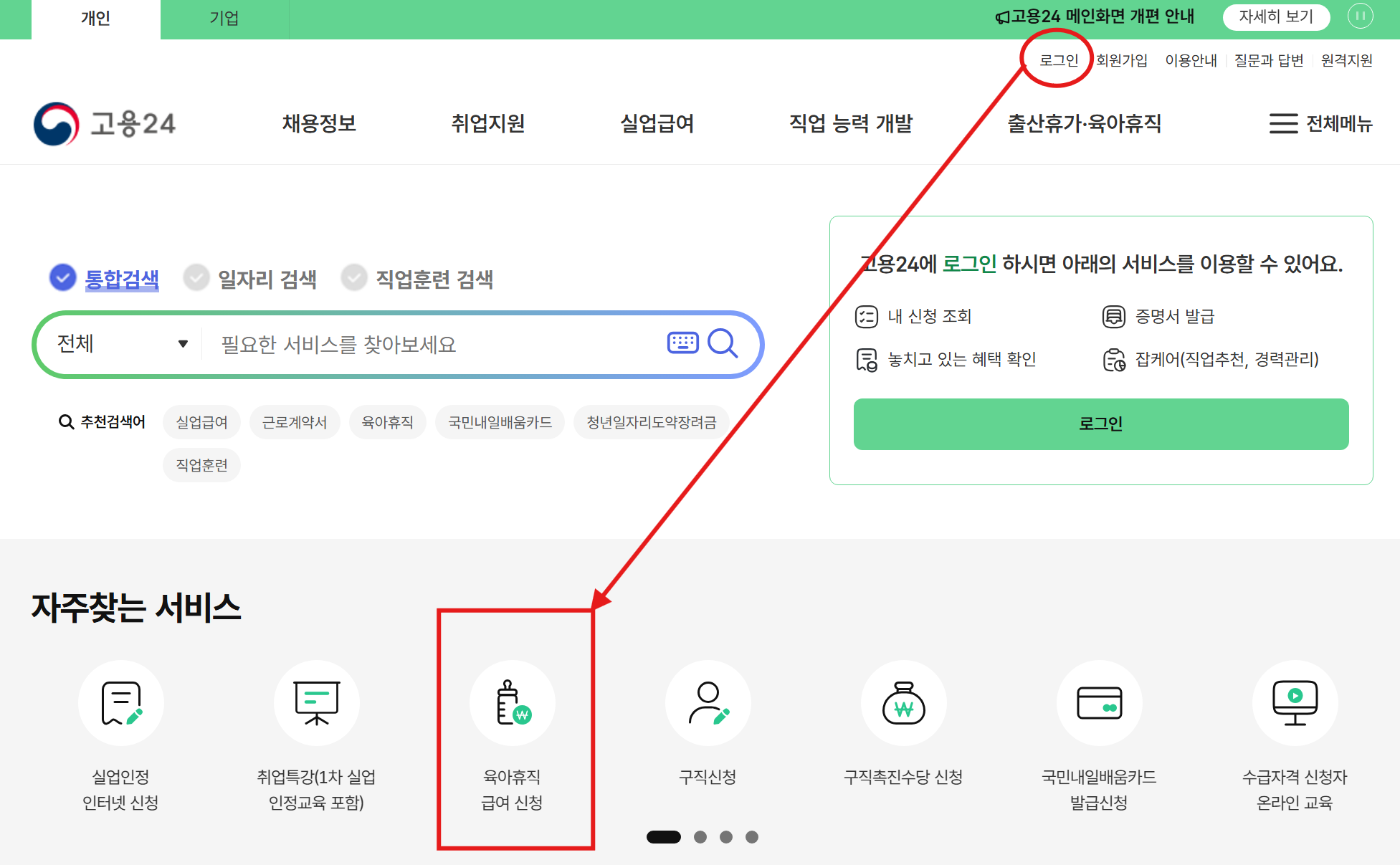Pause the banner with the pause icon
This screenshot has width=1400, height=865.
point(1360,16)
